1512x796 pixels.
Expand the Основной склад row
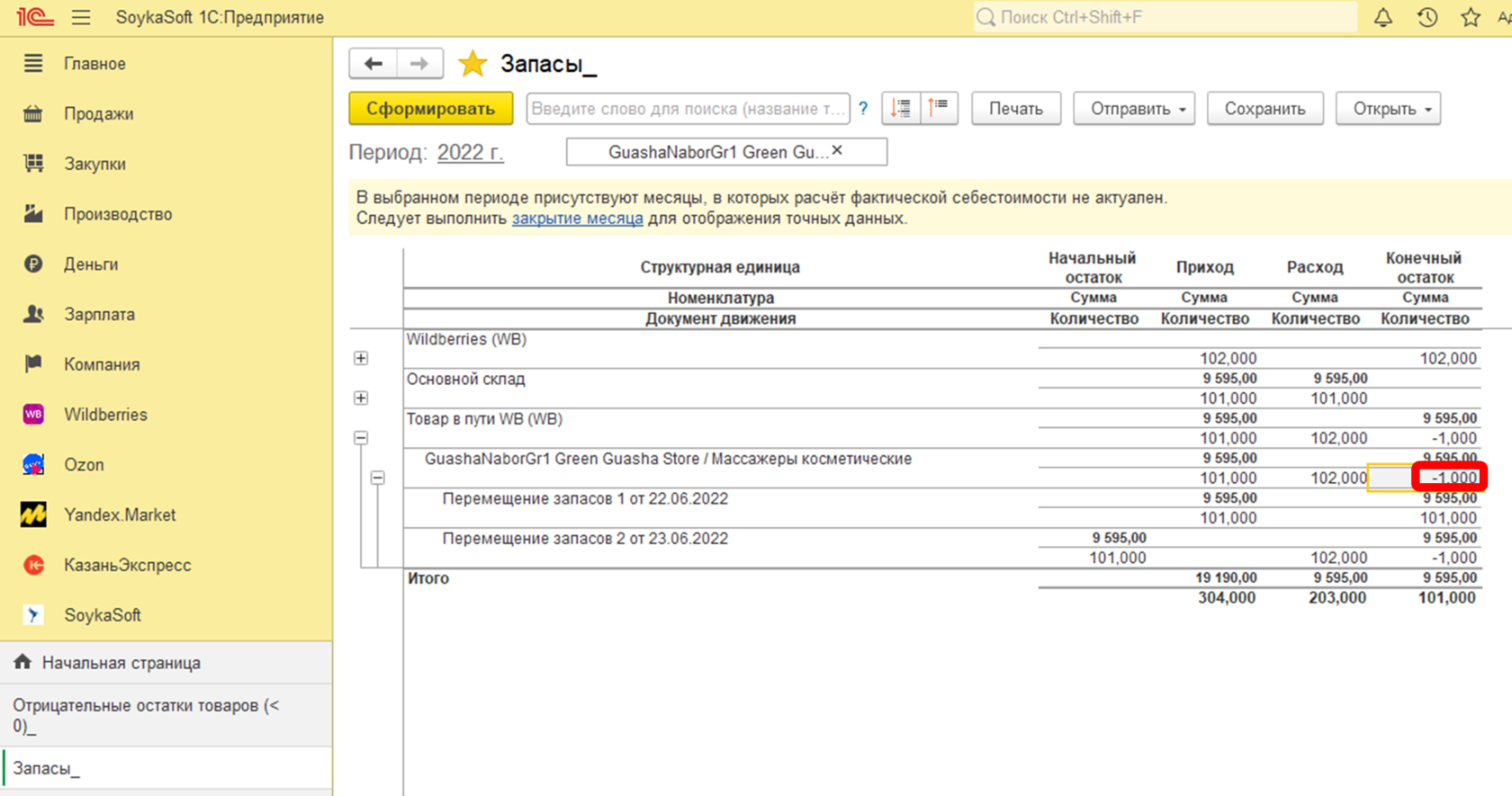coord(361,398)
